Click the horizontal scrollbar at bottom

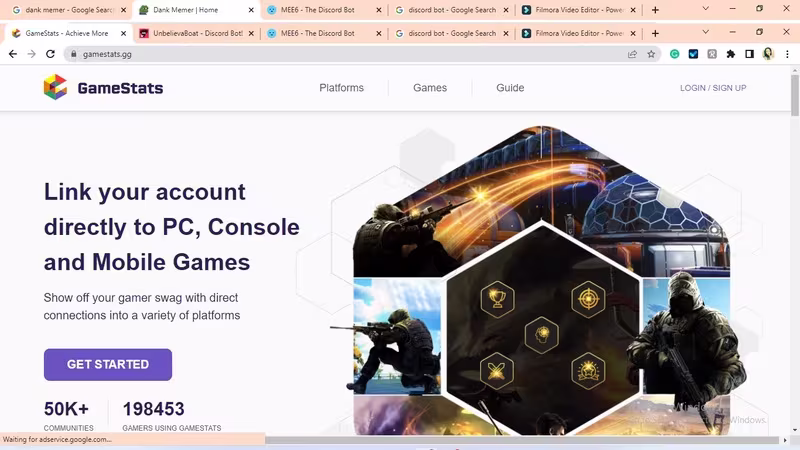(x=522, y=440)
